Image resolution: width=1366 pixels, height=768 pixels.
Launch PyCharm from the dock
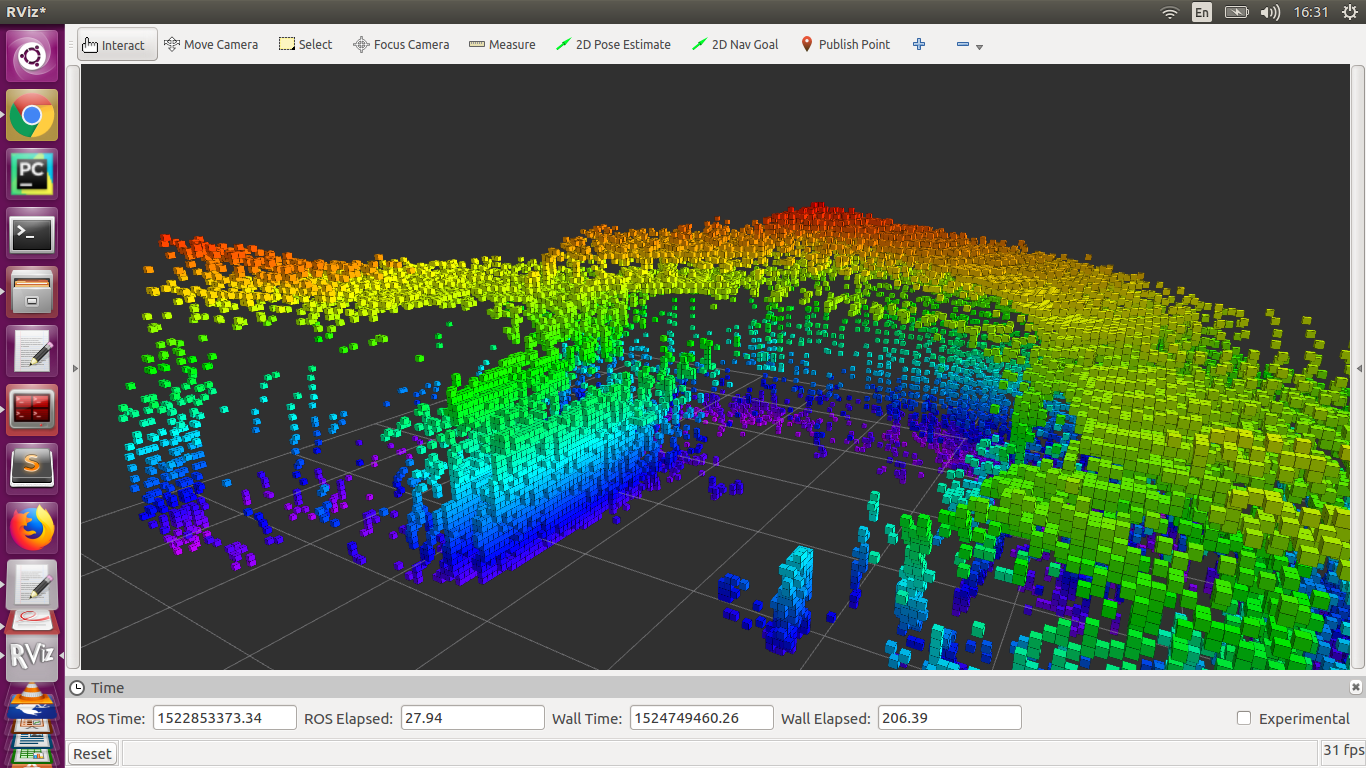[32, 175]
